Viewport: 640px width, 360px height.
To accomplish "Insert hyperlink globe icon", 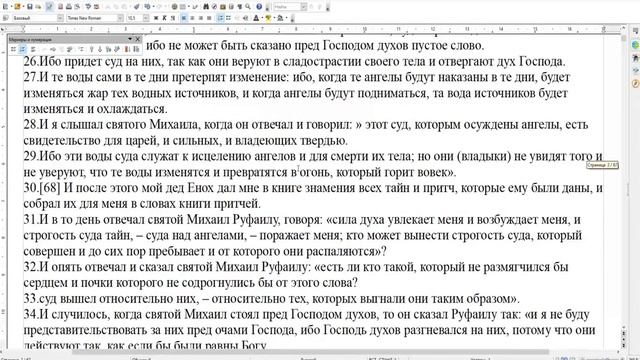I will [175, 7].
